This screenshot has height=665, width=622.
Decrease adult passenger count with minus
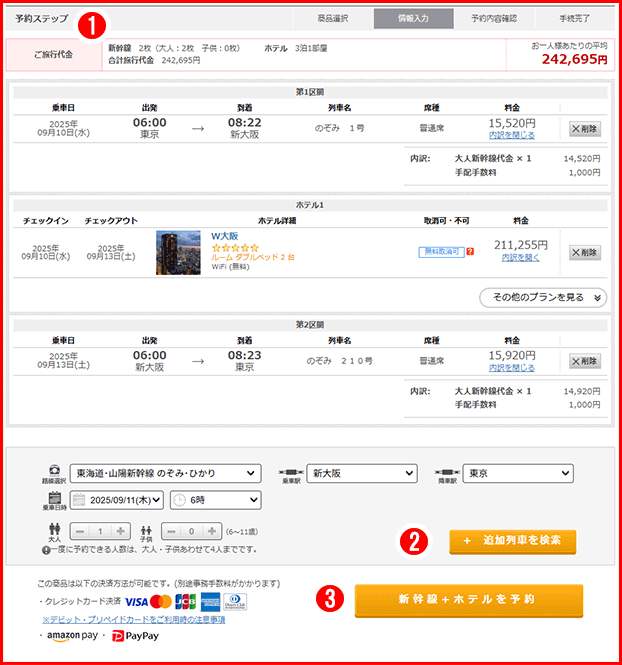[79, 532]
